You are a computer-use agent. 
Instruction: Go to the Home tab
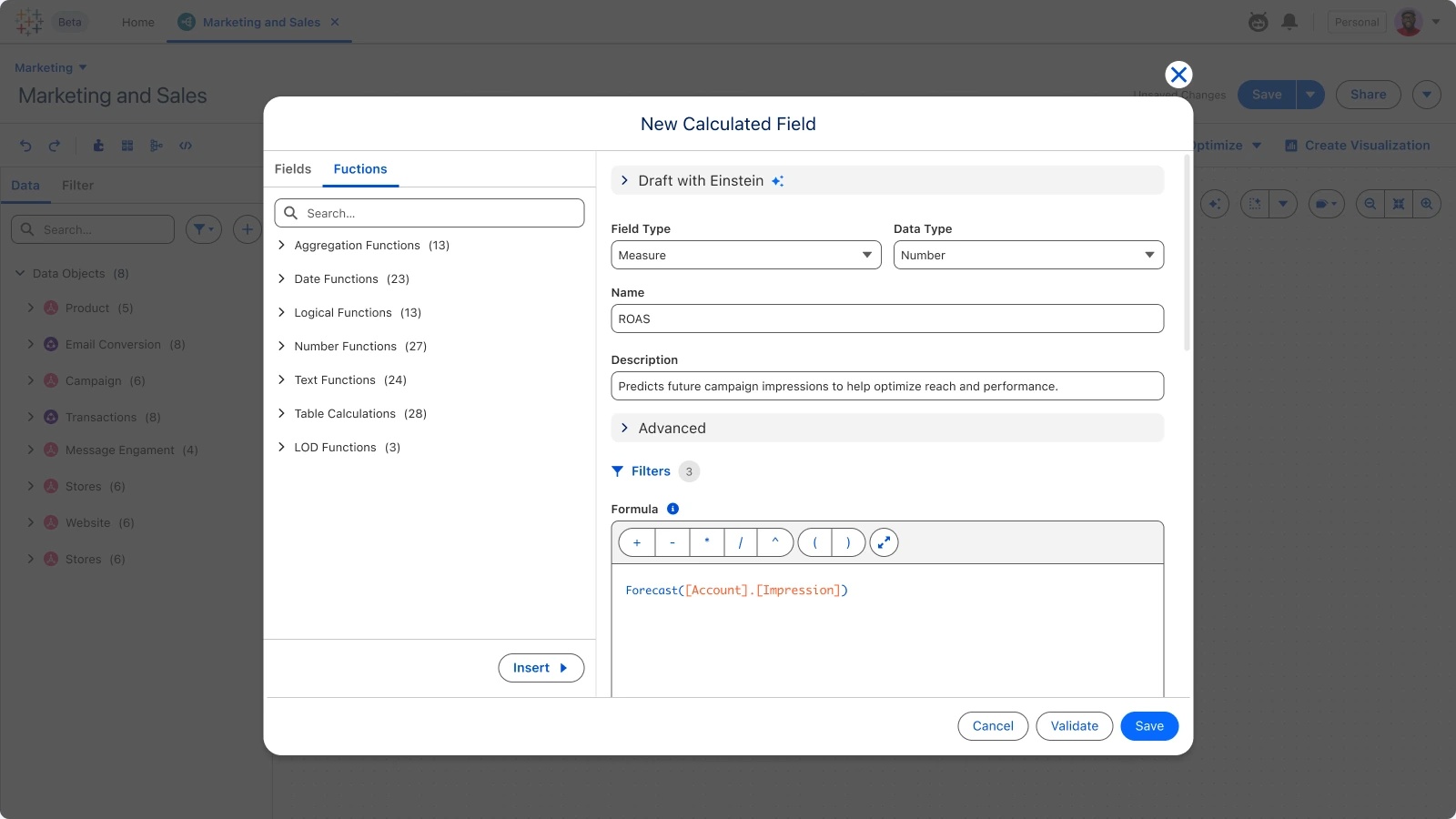click(138, 22)
